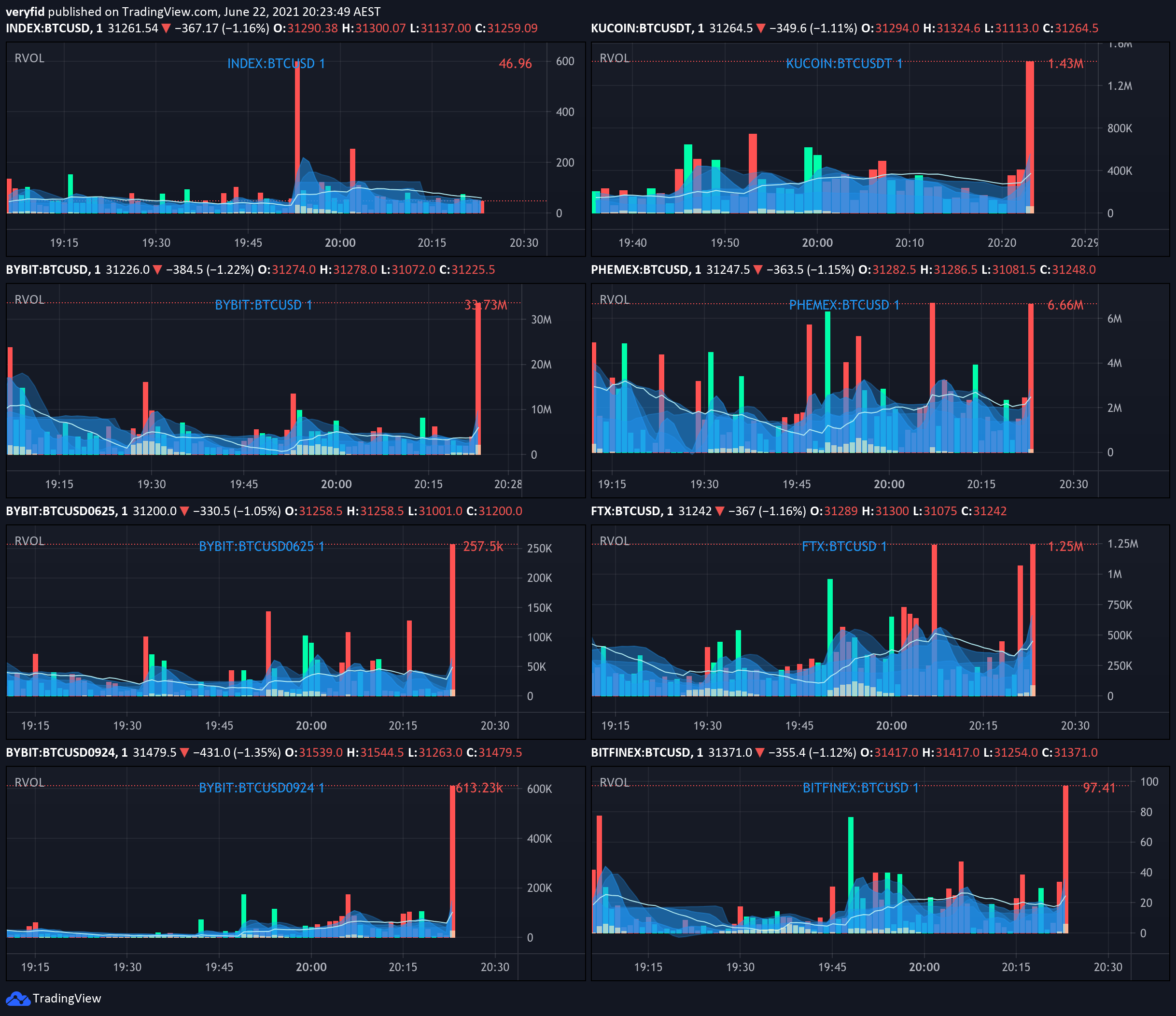The image size is (1176, 1016).
Task: Click the 20:00 time marker in the INDEX chart
Action: tap(340, 243)
